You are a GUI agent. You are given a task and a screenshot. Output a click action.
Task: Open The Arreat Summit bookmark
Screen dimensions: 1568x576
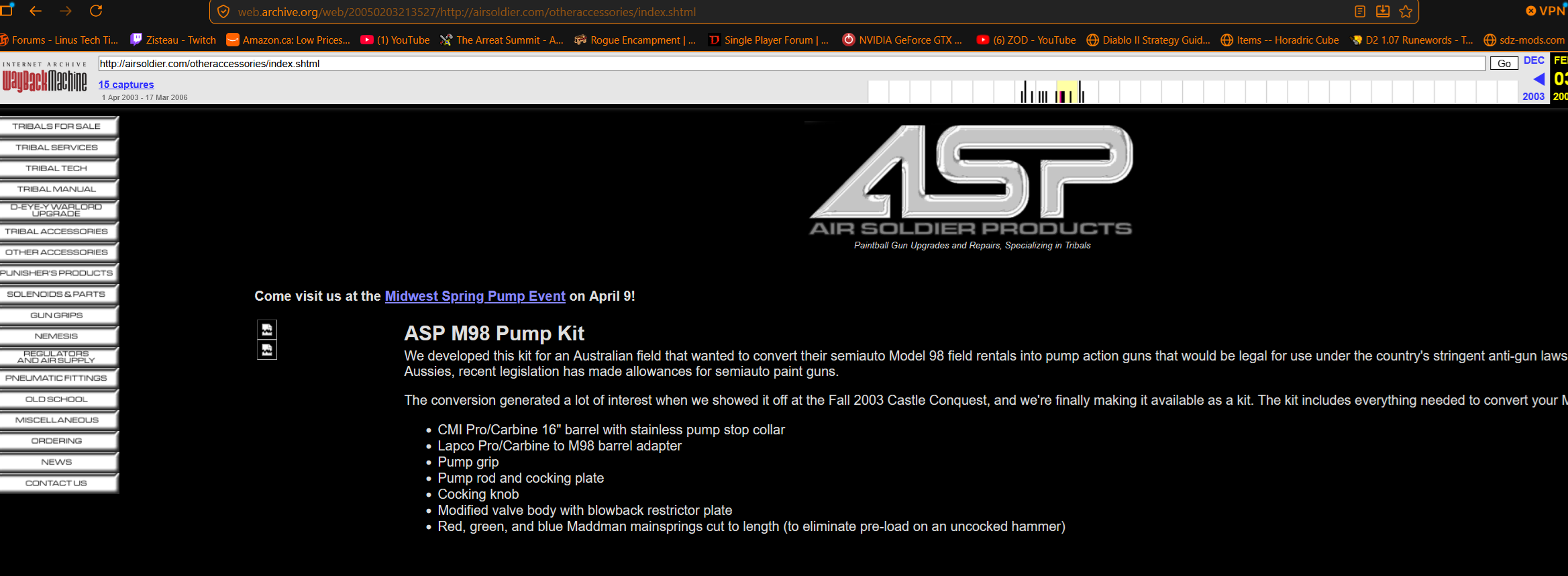[502, 40]
